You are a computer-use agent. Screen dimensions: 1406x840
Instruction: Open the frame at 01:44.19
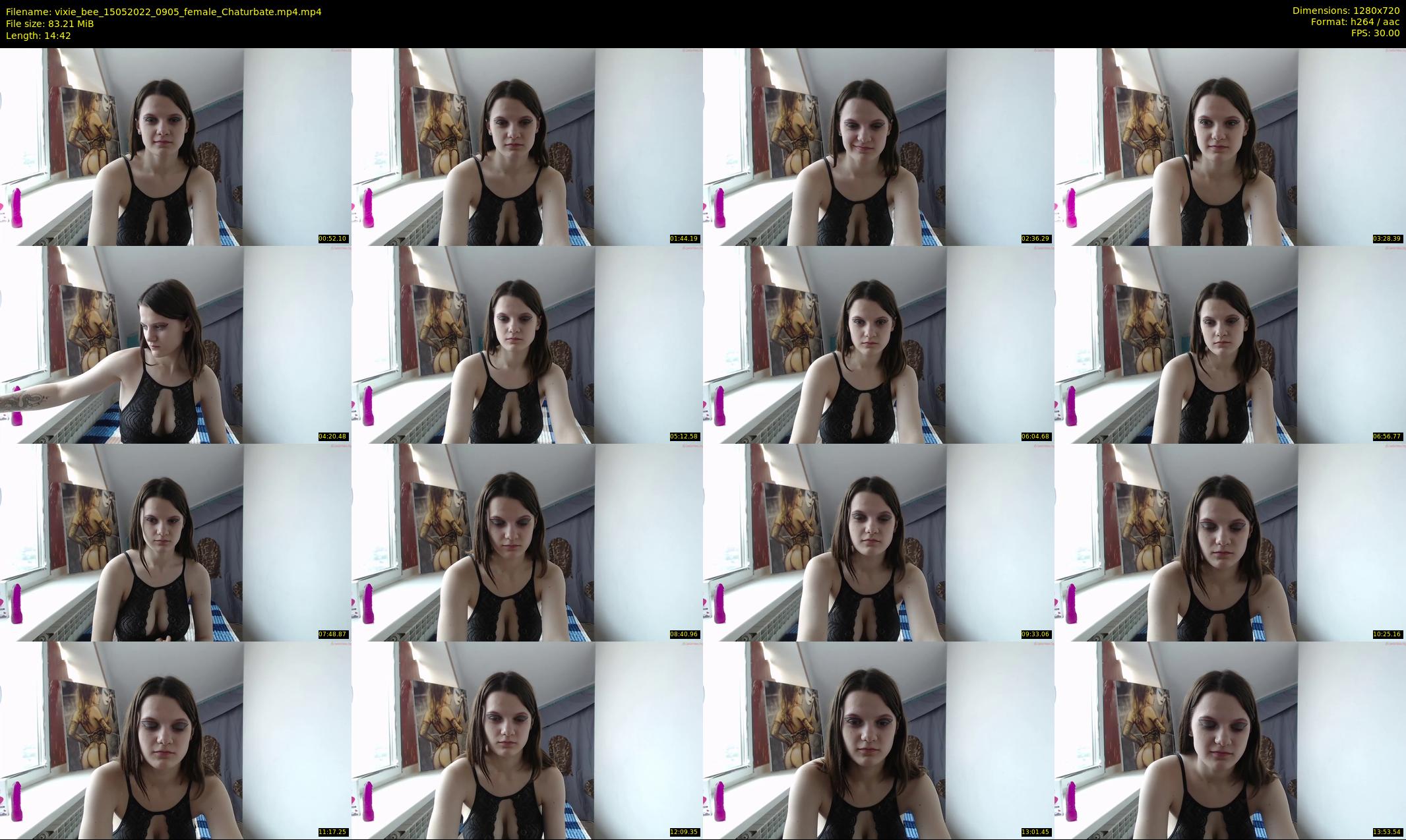[527, 146]
